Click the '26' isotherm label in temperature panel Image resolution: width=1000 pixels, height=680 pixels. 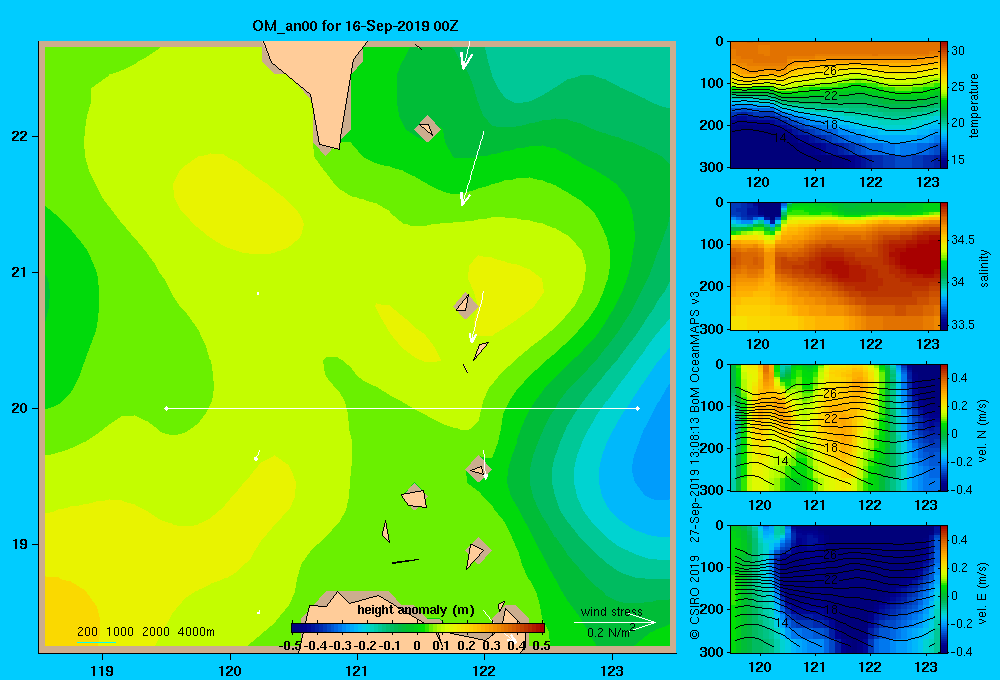point(830,71)
